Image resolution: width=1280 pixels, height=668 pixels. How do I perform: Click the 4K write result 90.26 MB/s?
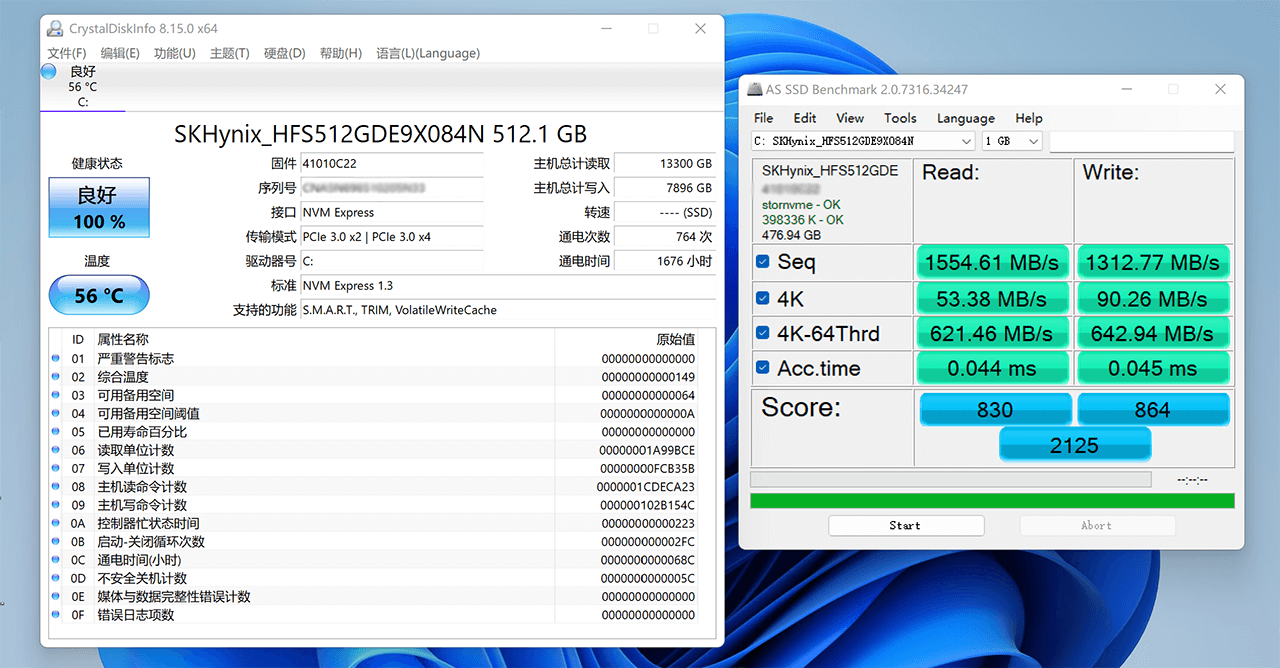(1153, 298)
